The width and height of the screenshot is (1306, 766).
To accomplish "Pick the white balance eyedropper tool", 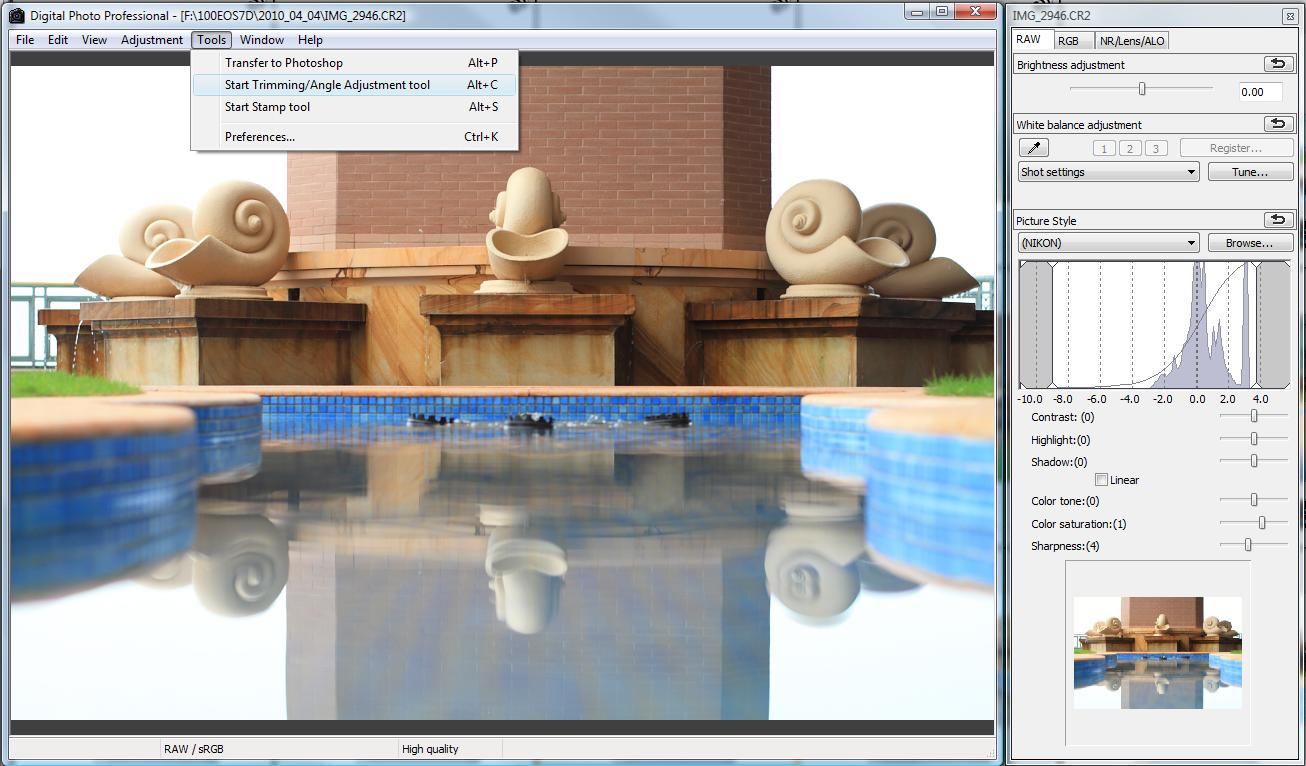I will [x=1033, y=148].
